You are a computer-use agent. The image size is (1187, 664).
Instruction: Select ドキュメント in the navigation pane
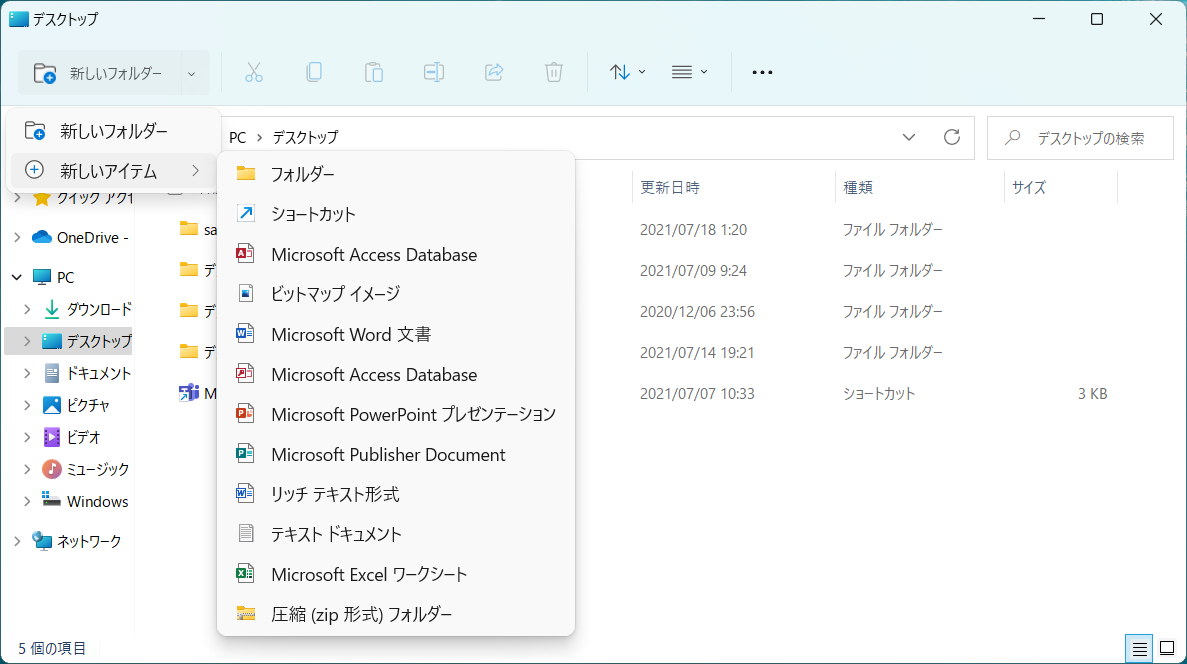[x=87, y=373]
